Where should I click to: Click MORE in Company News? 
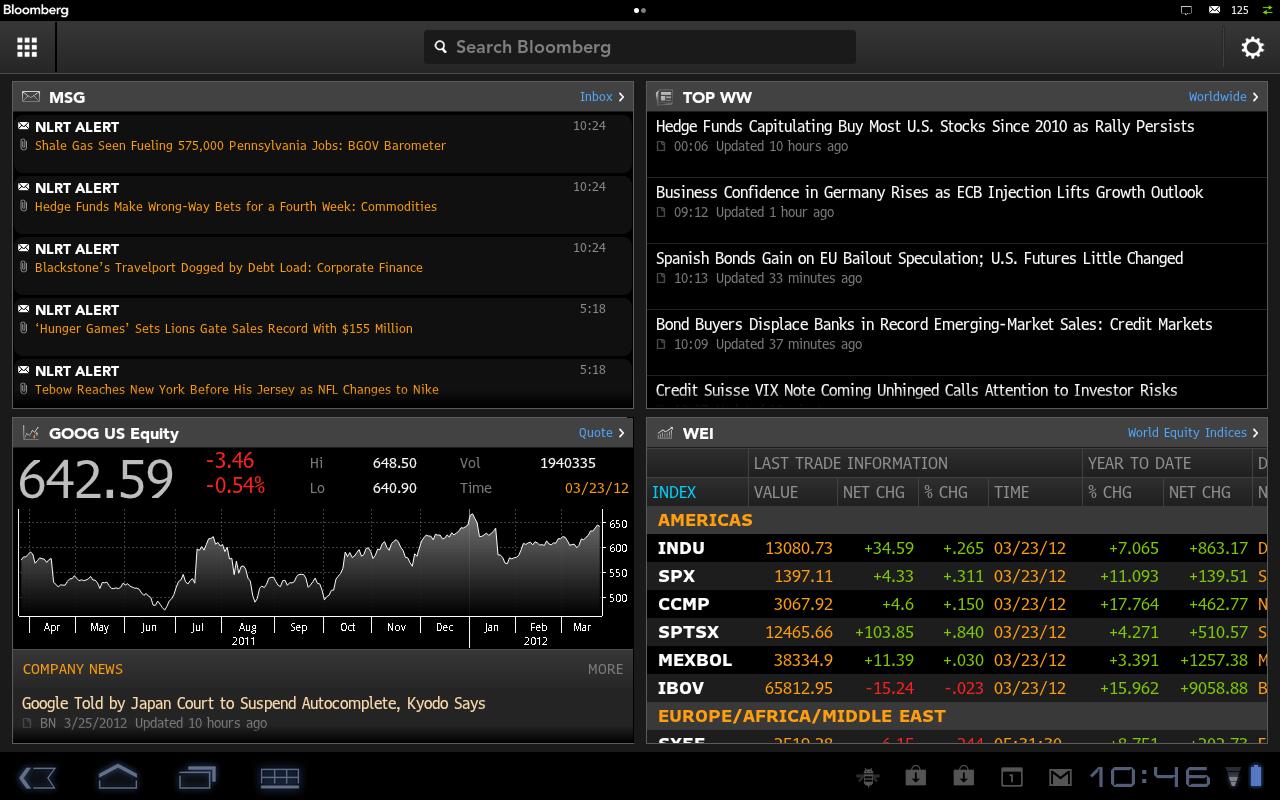click(605, 669)
